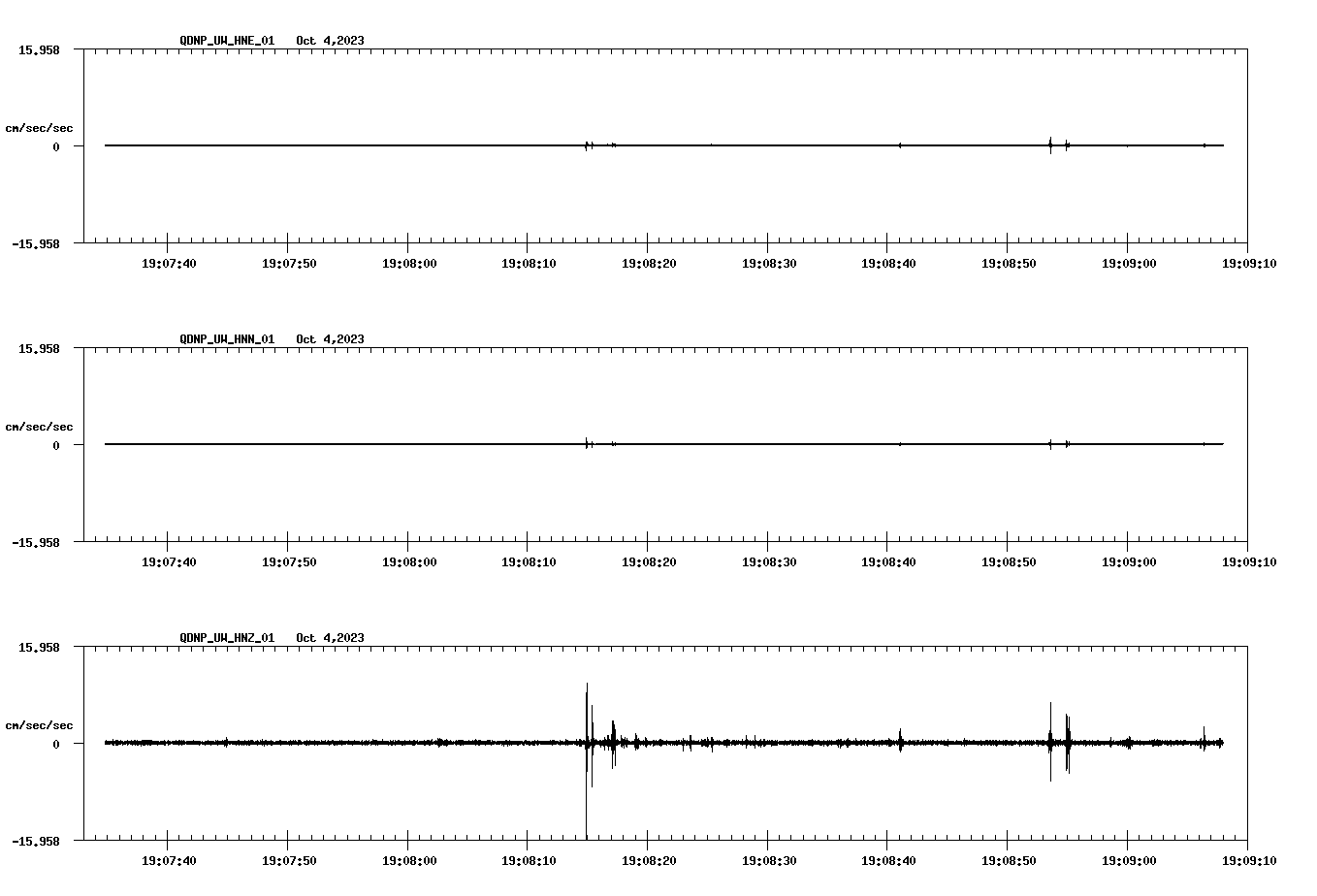Image resolution: width=1317 pixels, height=896 pixels.
Task: Click 19:09:10 time label under HNZ plot
Action: point(1248,860)
